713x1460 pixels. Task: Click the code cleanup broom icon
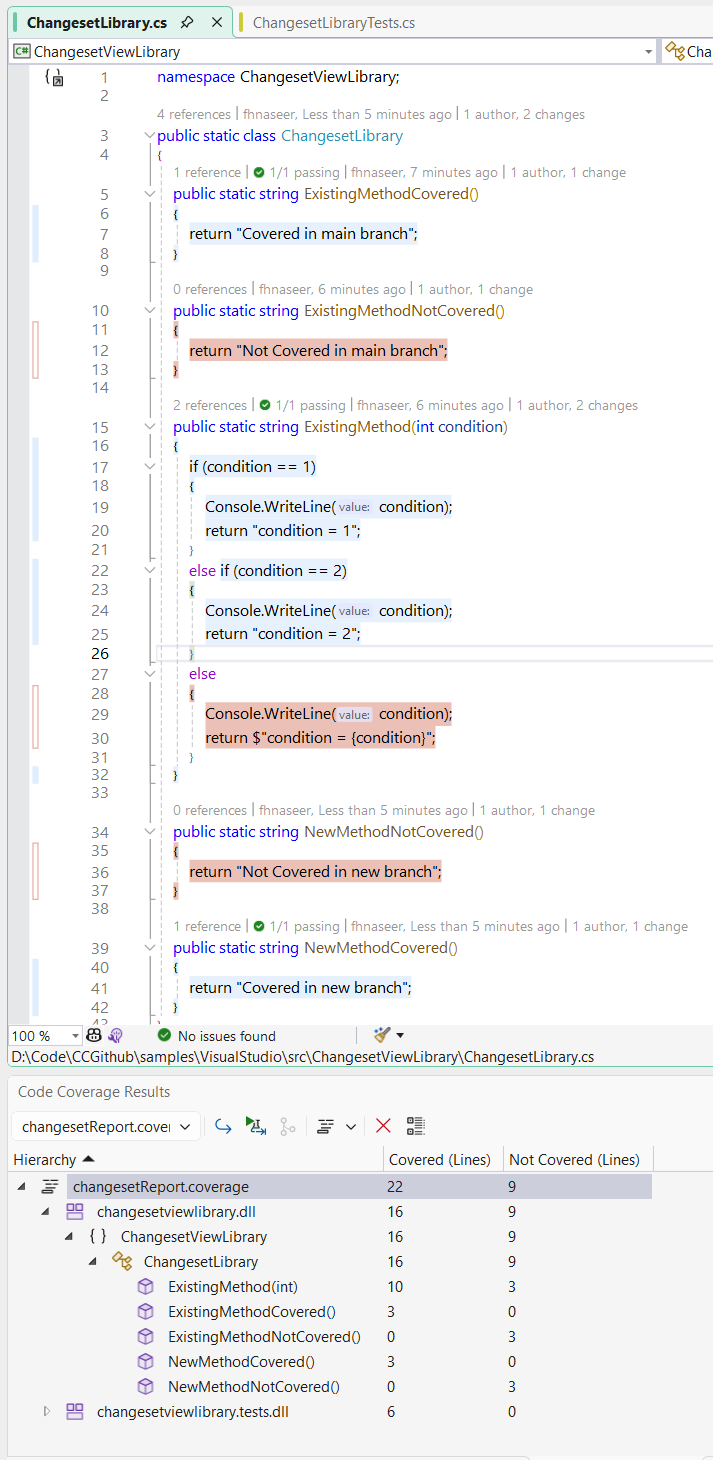(x=382, y=1035)
